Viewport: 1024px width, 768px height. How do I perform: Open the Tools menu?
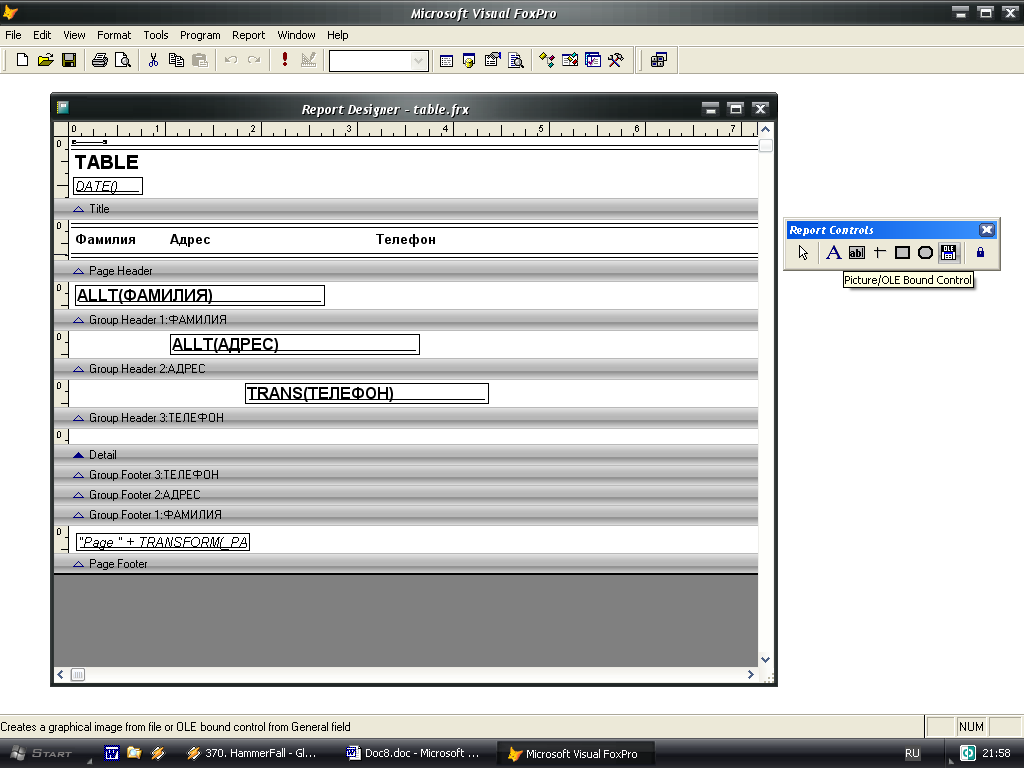click(155, 35)
